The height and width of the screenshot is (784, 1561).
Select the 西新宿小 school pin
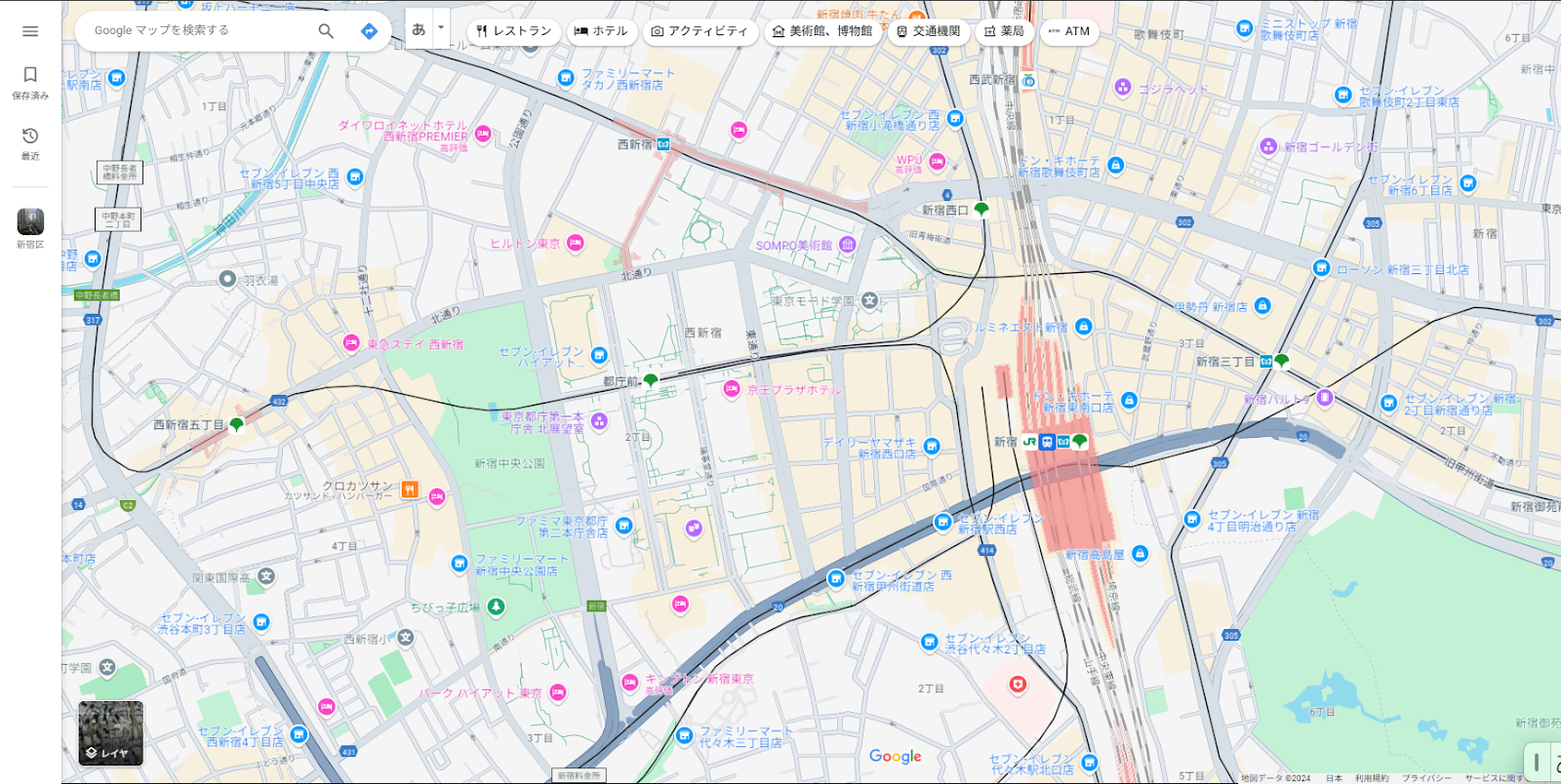(406, 638)
